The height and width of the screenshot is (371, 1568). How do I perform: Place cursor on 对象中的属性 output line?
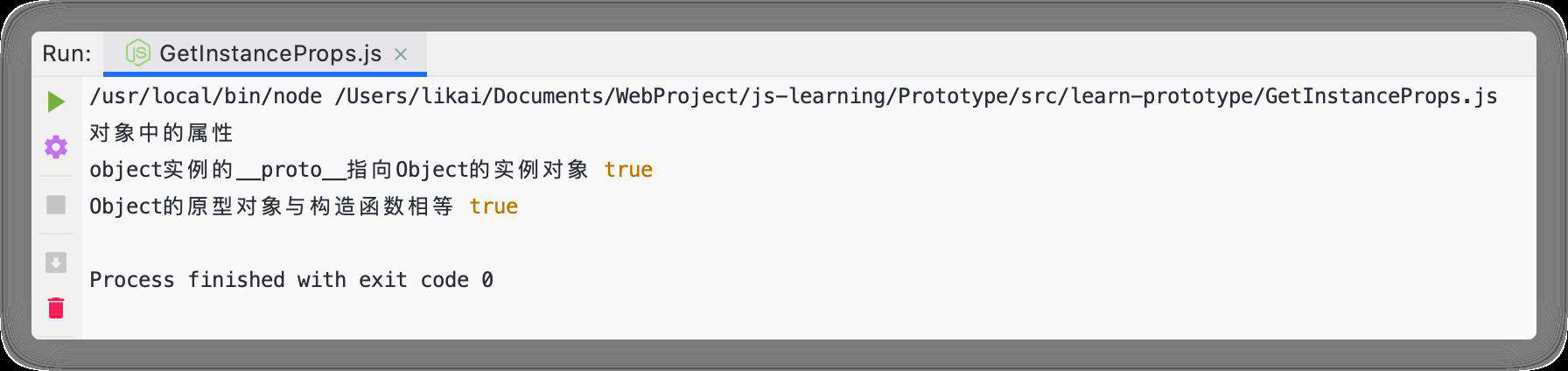162,133
